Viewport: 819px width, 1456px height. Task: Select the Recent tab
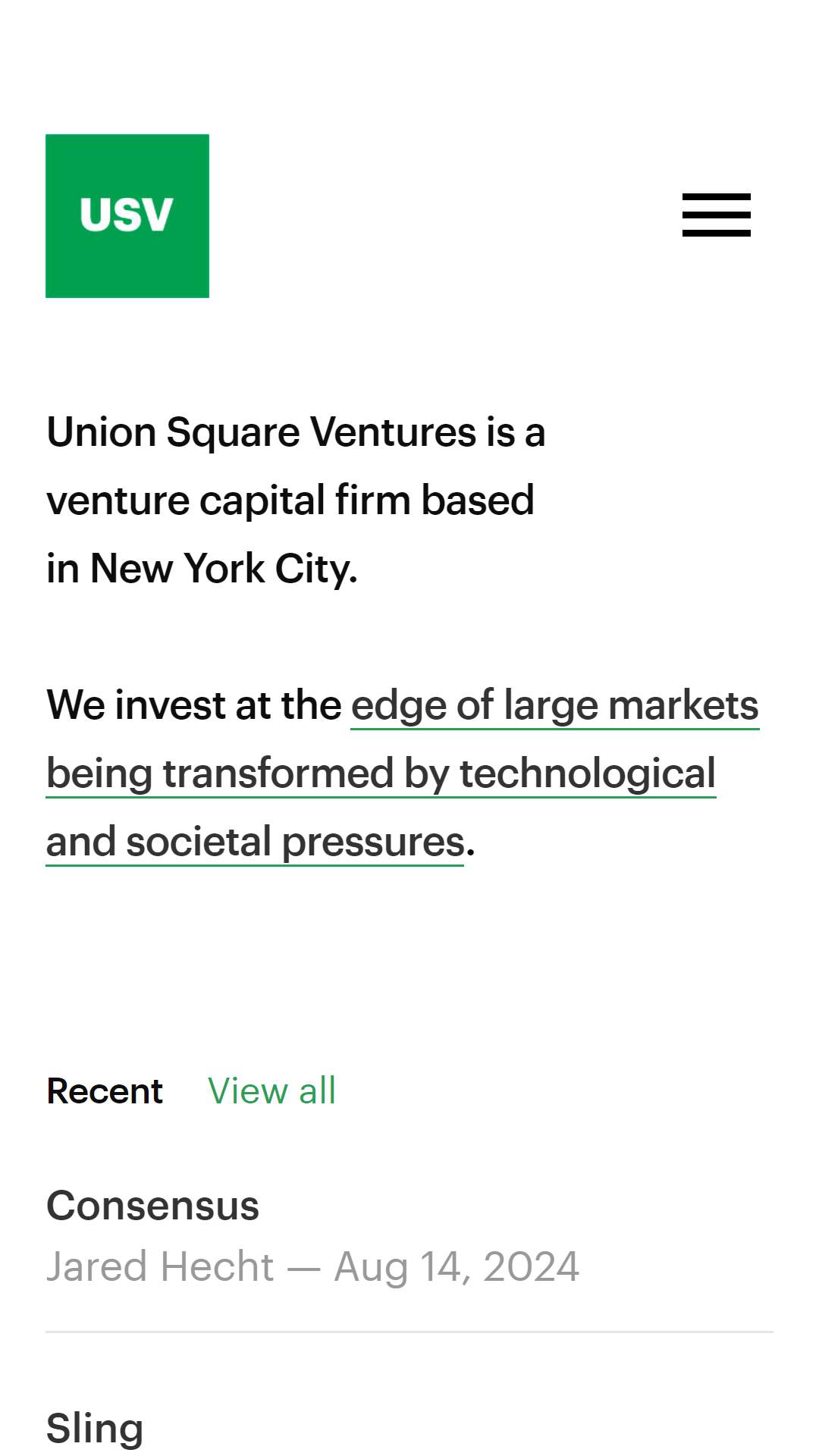coord(105,1091)
